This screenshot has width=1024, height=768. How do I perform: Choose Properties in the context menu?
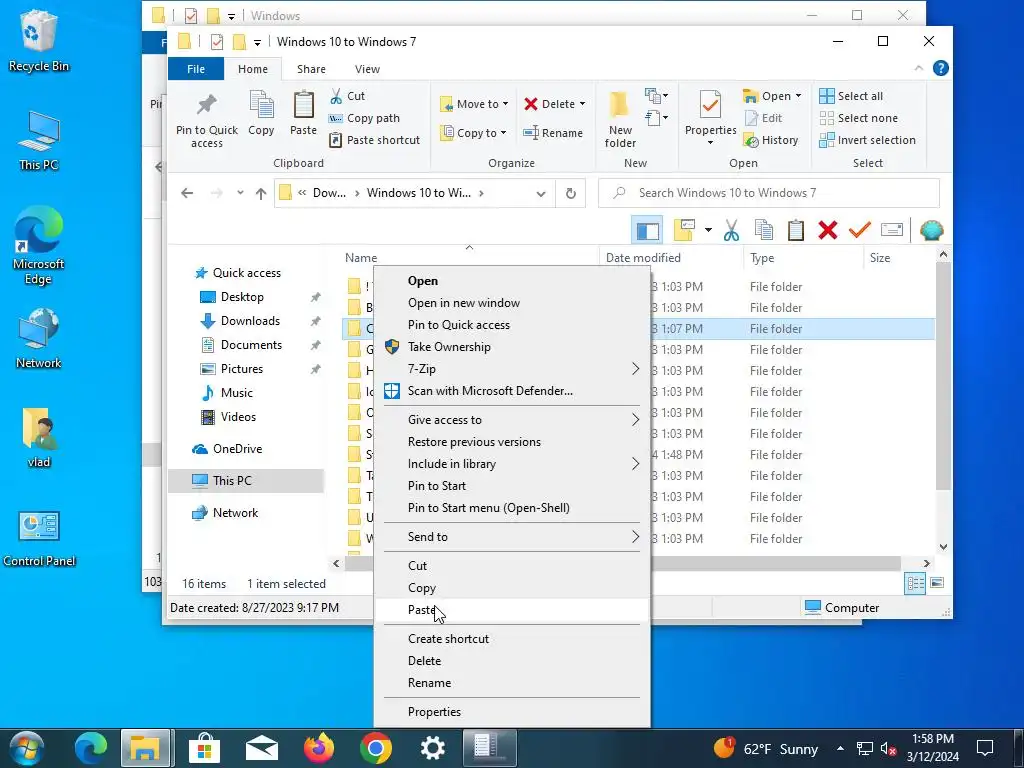512,712
